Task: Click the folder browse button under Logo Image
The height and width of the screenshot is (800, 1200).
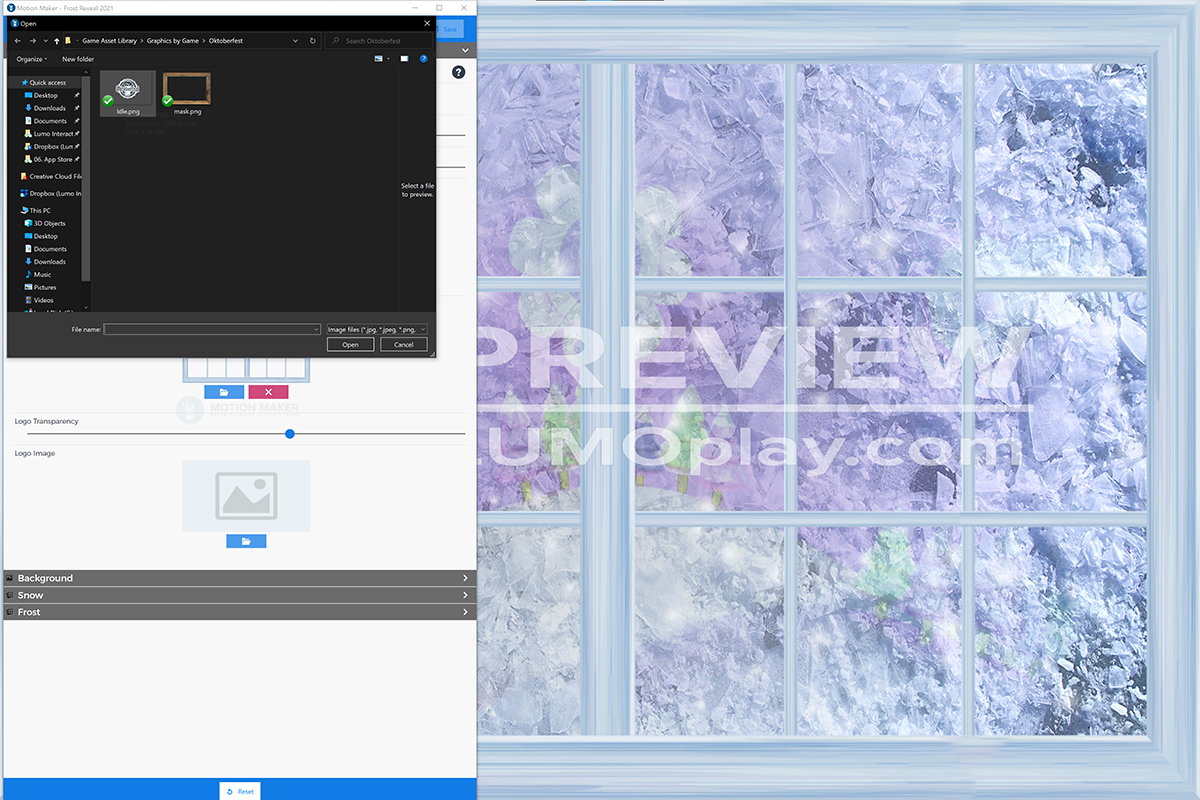Action: point(246,541)
